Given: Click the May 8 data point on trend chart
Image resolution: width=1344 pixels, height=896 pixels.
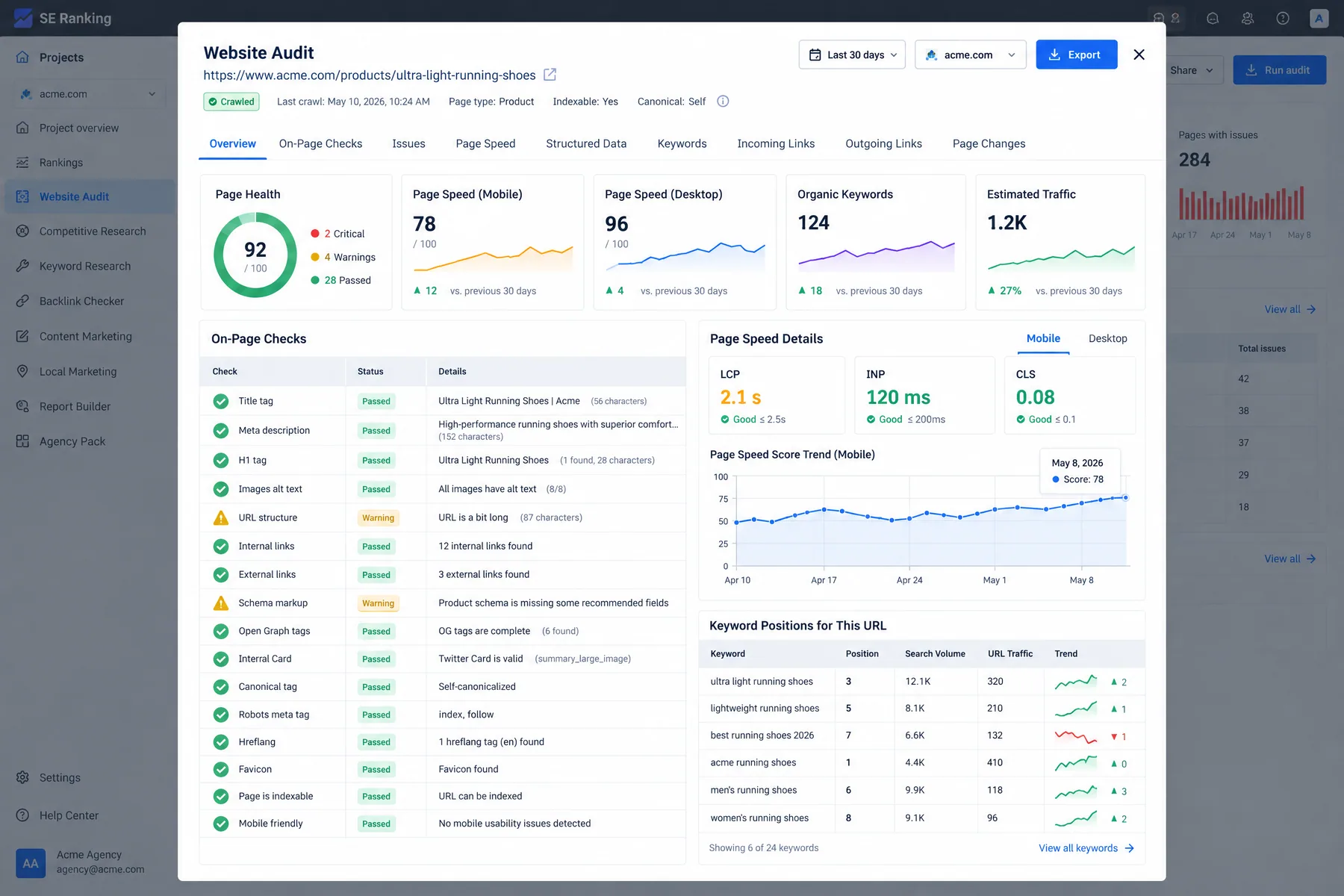Looking at the screenshot, I should (1125, 497).
